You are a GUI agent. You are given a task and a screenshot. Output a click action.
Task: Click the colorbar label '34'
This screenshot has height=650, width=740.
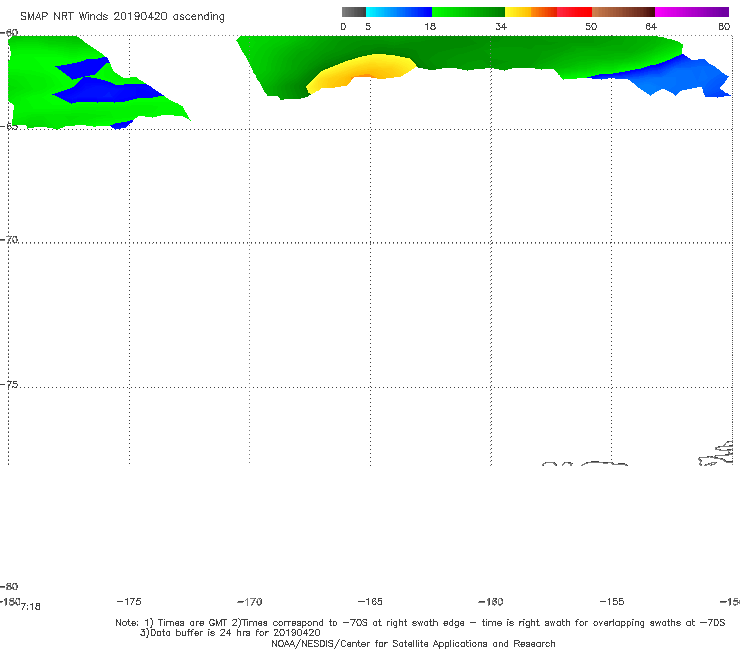(501, 27)
